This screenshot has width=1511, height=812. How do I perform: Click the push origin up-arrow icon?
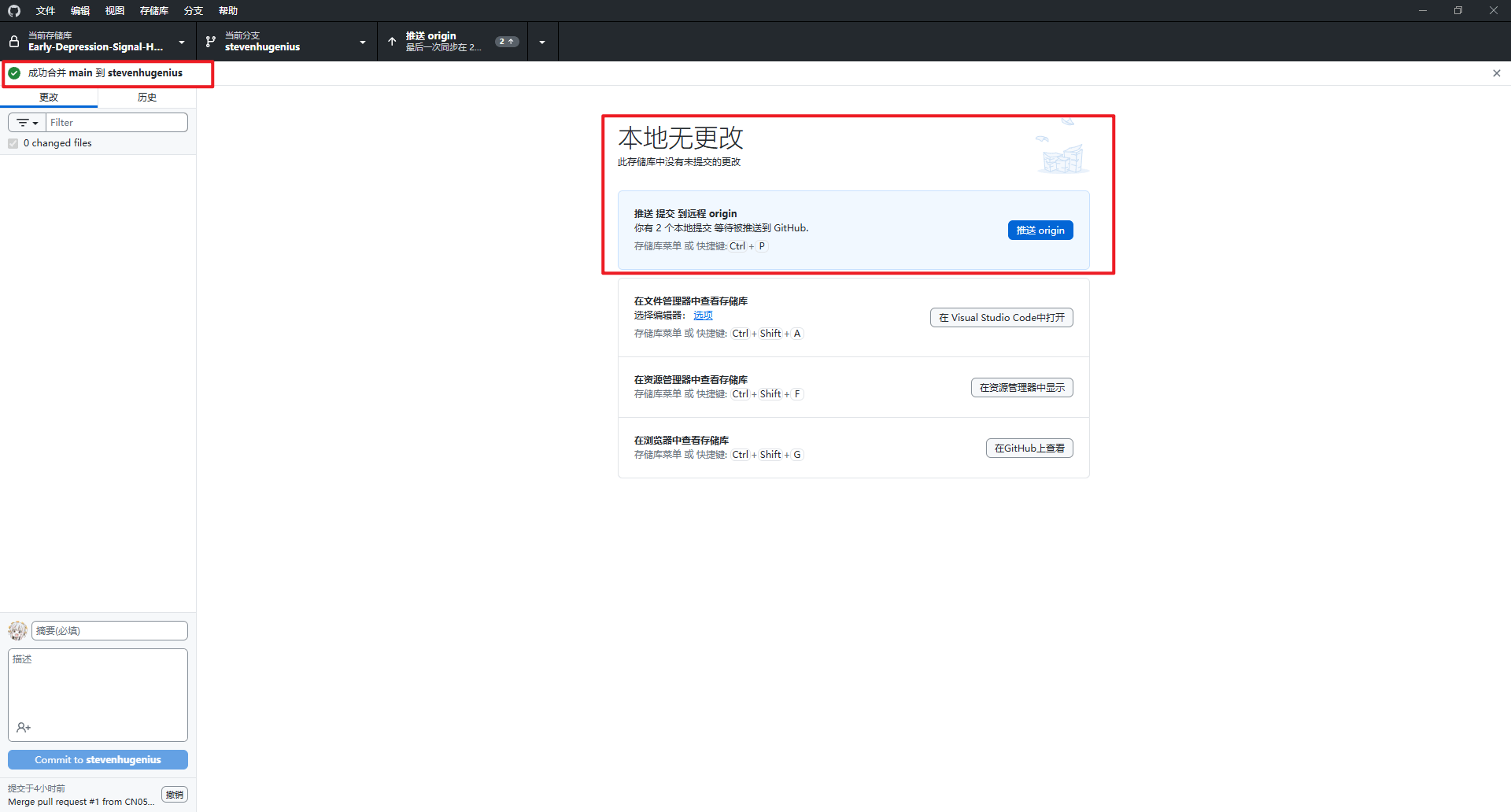click(392, 42)
